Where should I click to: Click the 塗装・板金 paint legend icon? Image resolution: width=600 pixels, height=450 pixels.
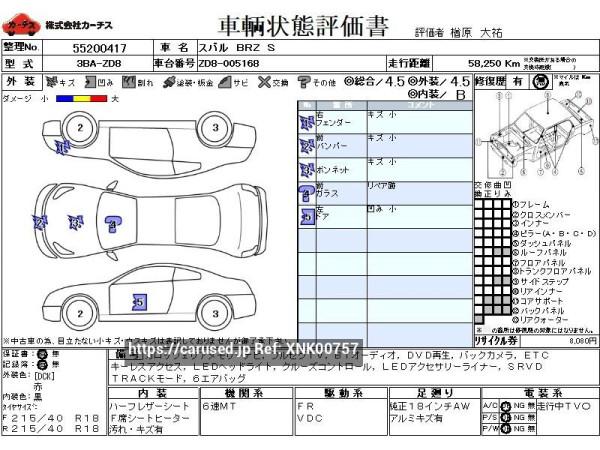169,82
